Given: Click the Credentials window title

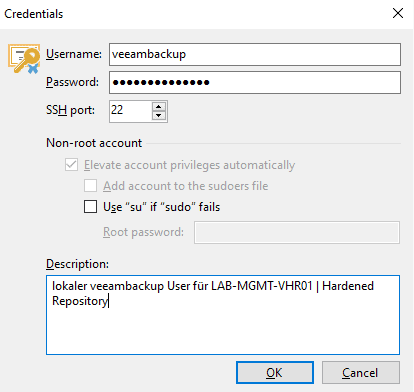Looking at the screenshot, I should pyautogui.click(x=33, y=14).
